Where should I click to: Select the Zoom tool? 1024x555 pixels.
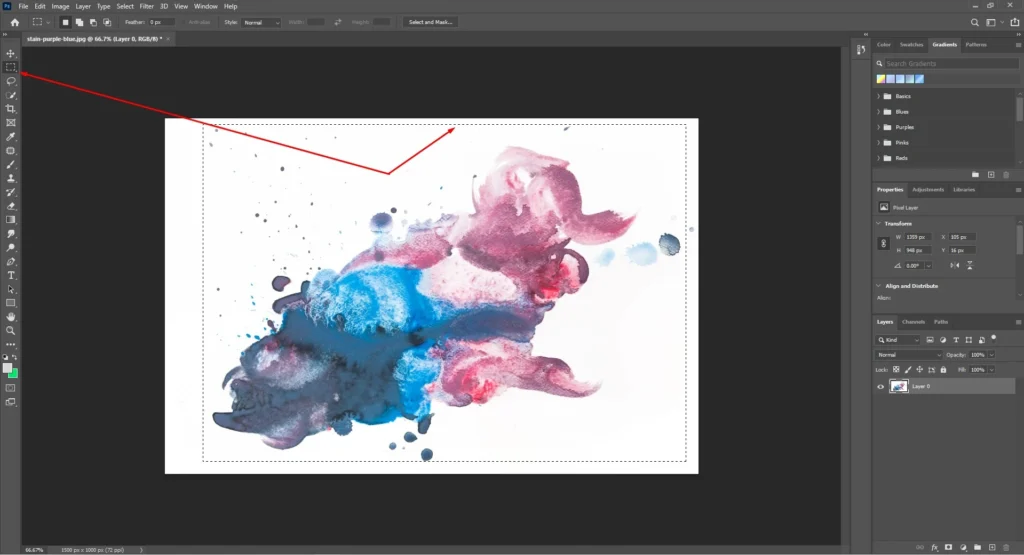10,331
